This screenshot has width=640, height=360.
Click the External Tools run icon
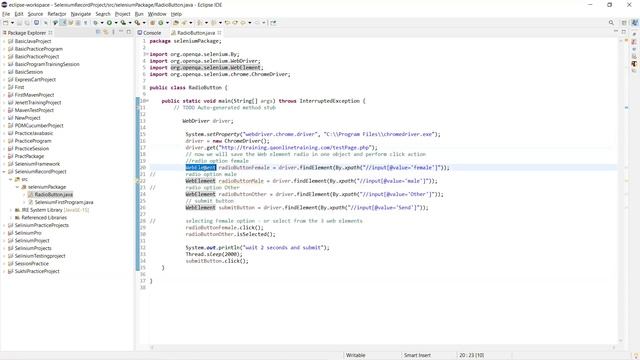tap(137, 23)
